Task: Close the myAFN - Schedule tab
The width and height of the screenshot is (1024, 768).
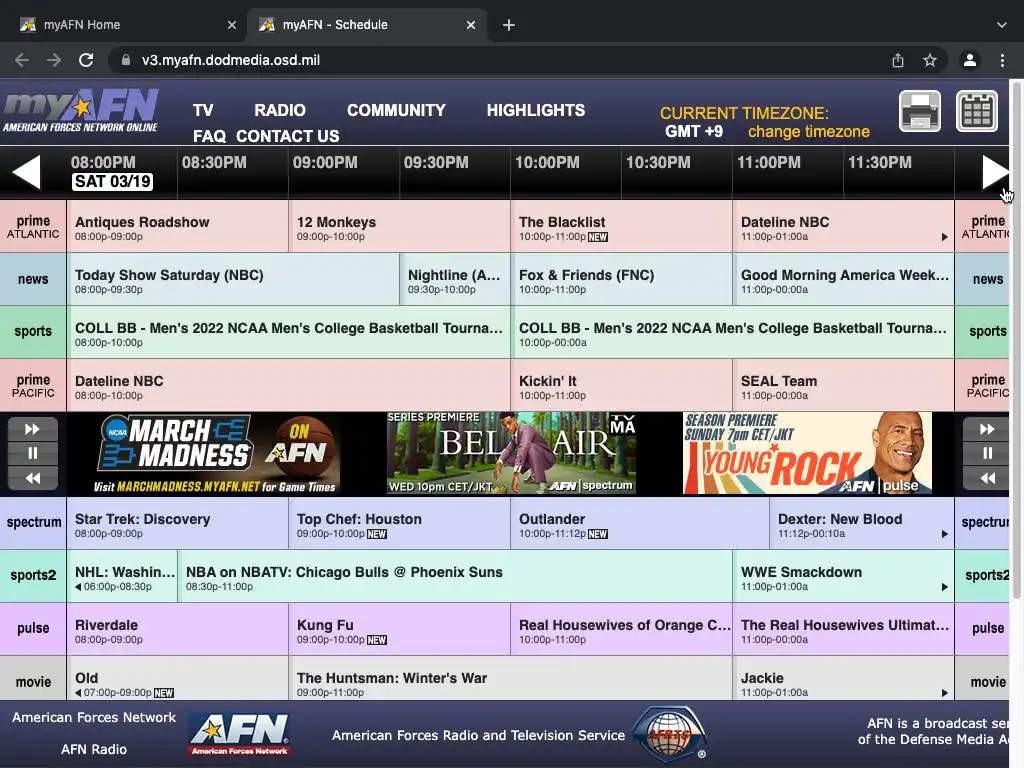Action: [471, 25]
